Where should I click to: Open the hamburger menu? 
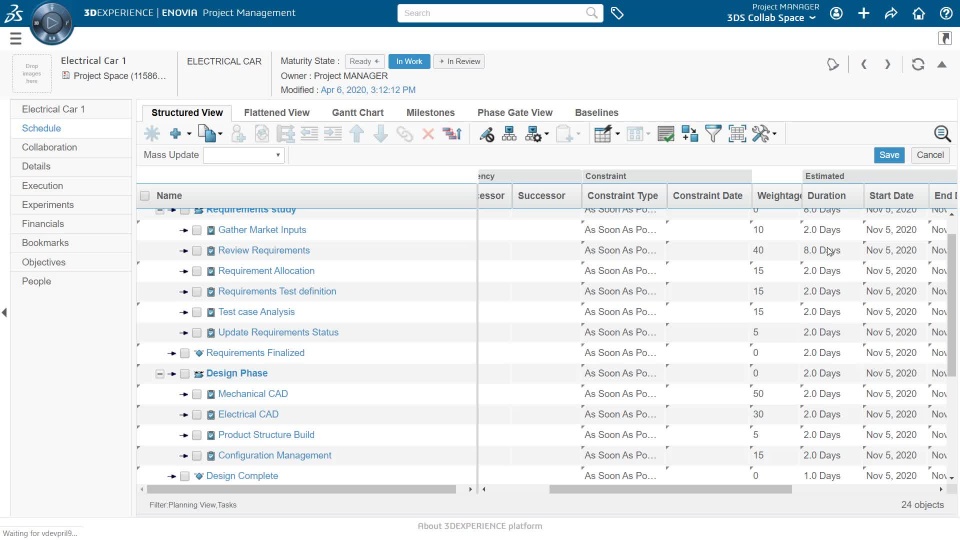(16, 39)
